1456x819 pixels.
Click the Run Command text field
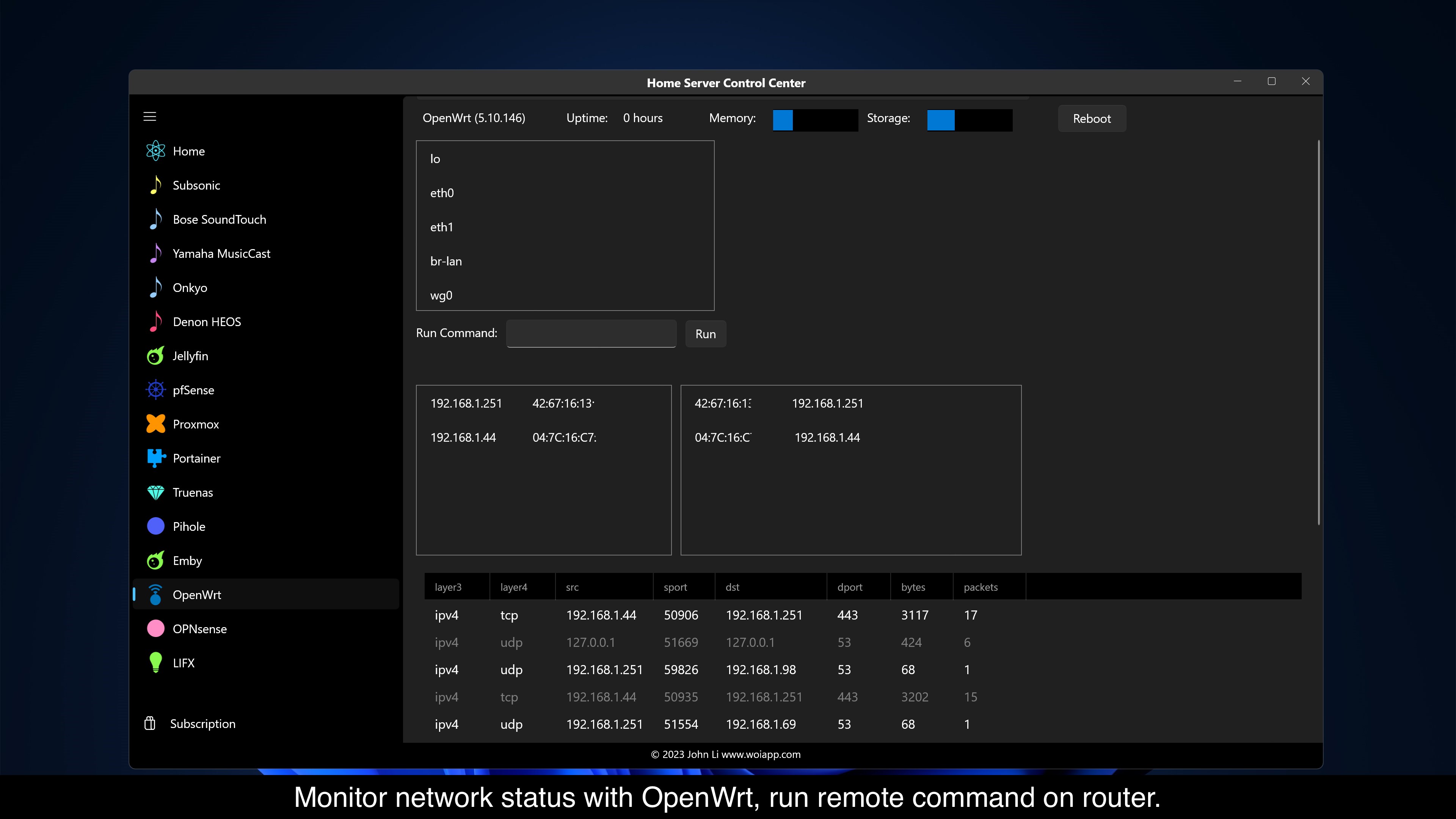(591, 334)
